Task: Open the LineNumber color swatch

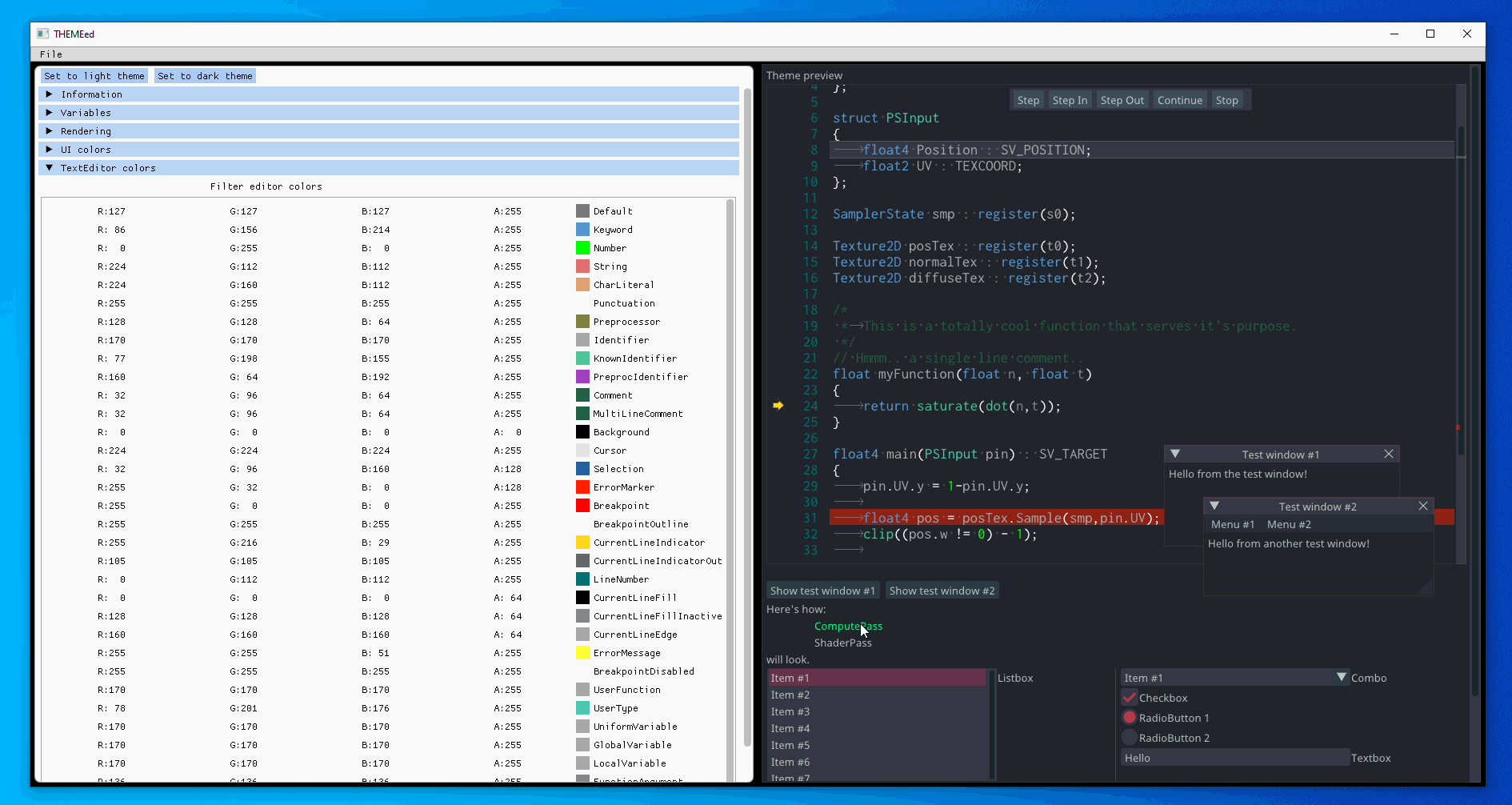Action: click(x=582, y=579)
